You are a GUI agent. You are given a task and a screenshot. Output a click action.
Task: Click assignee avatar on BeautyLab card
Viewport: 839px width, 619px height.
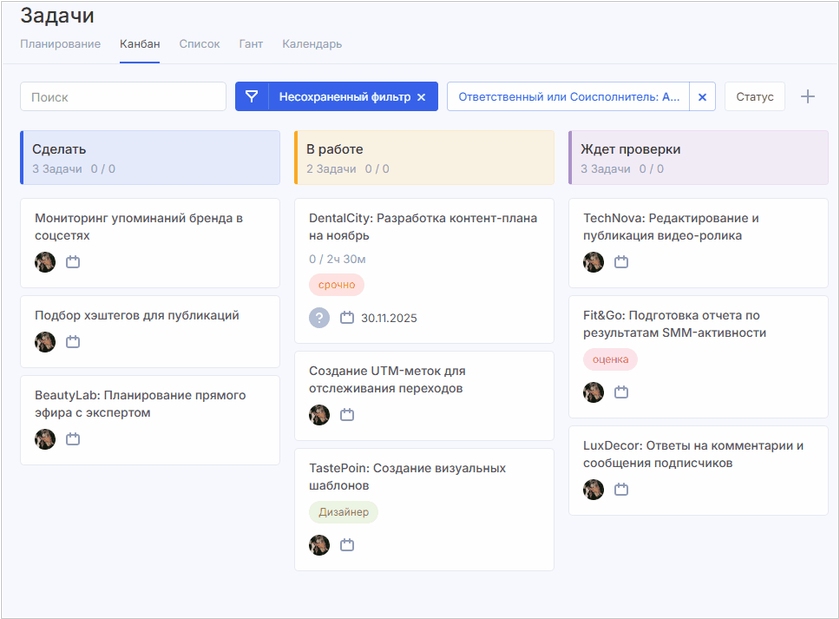click(x=45, y=439)
